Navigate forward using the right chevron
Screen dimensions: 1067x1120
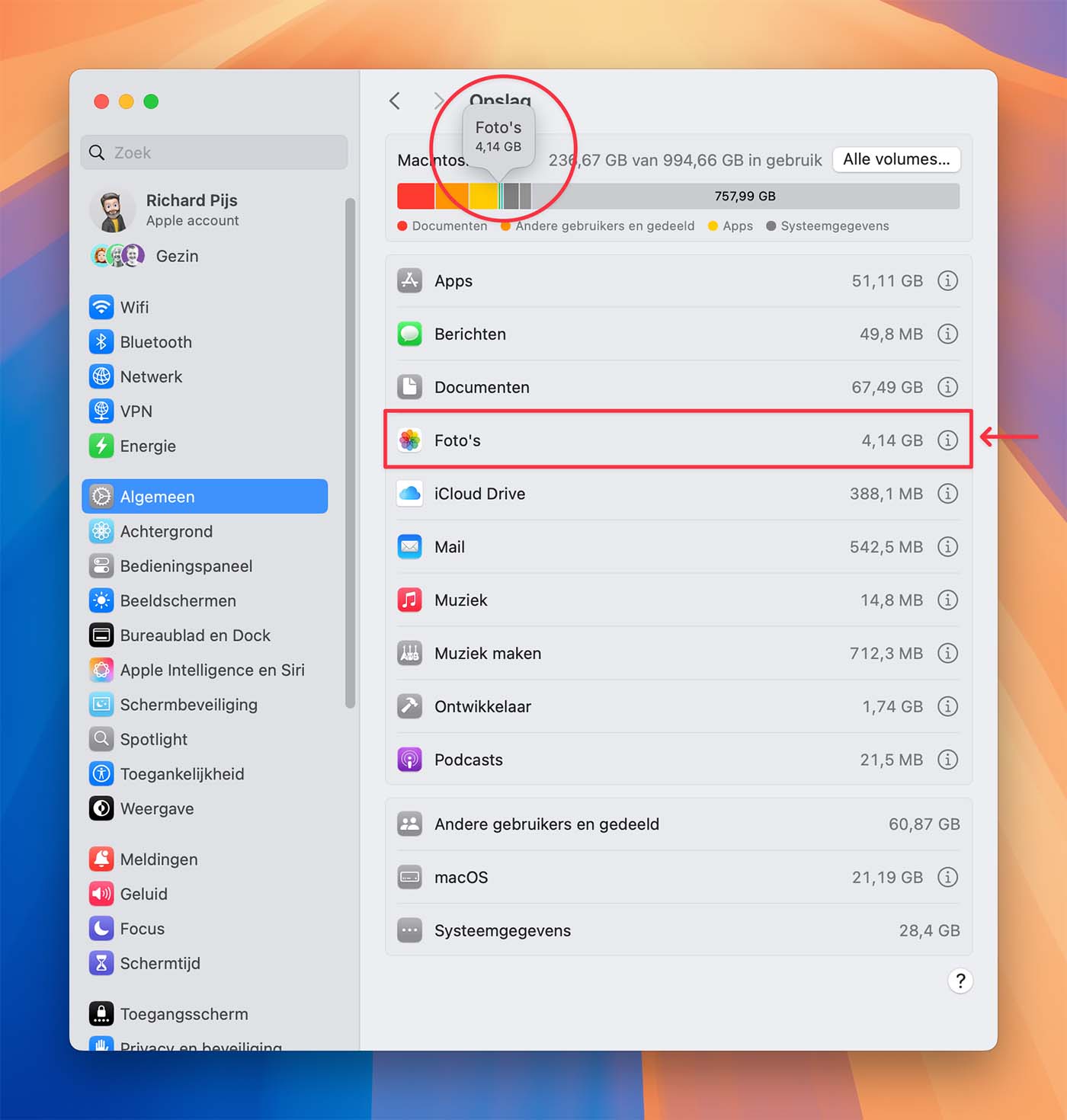coord(438,100)
